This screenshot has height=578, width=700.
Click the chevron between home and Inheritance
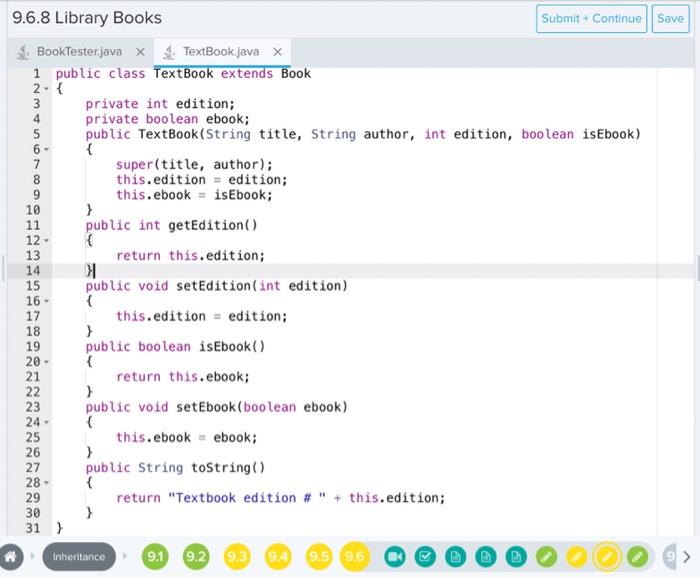[x=33, y=556]
